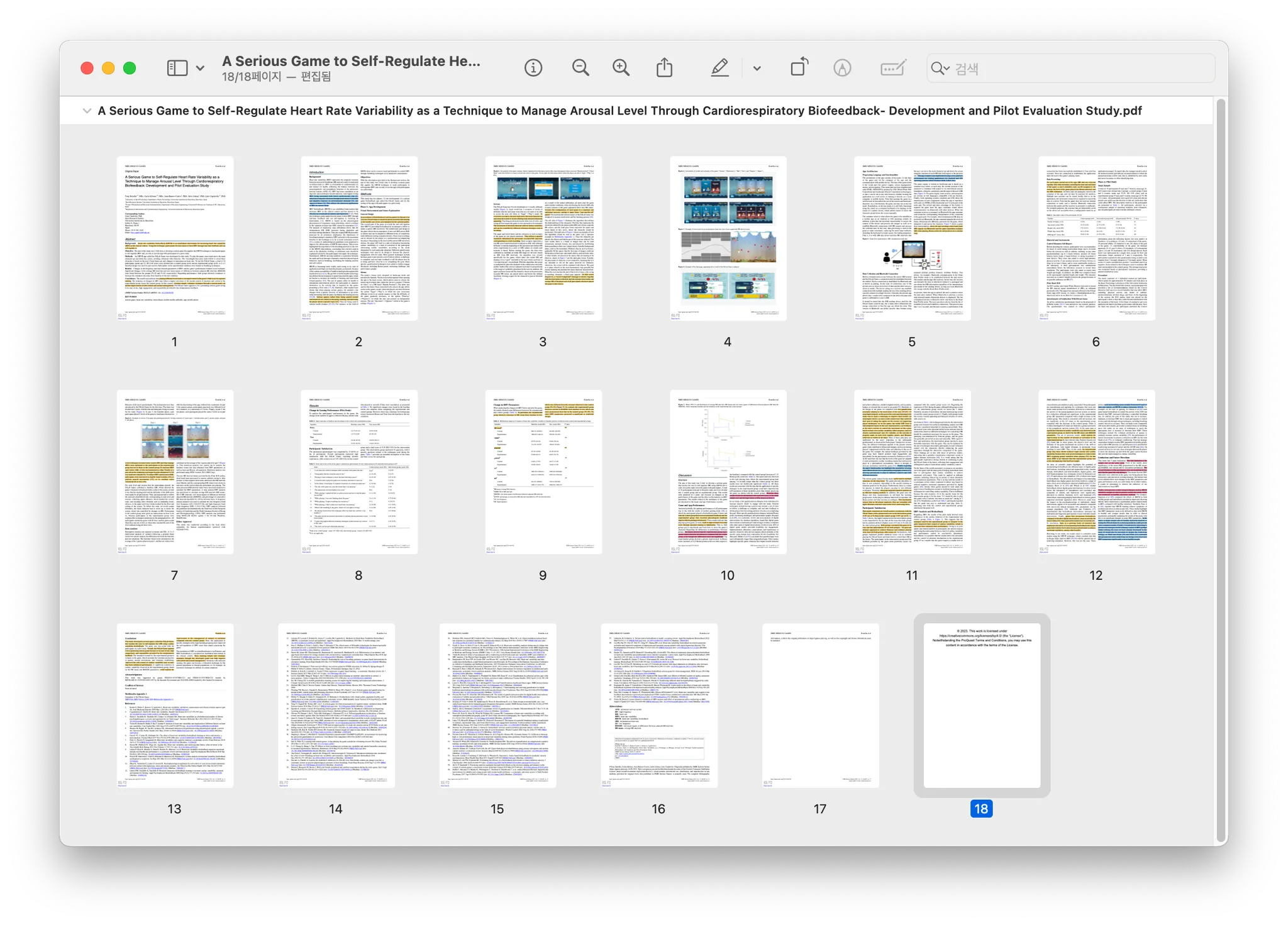Image resolution: width=1288 pixels, height=925 pixels.
Task: Select page 10 thumbnail with chart
Action: (728, 472)
